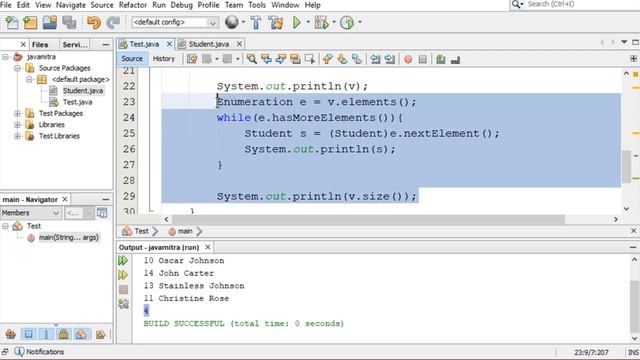Open the Members dropdown in the Navigator
Viewport: 640px width, 360px height.
31,213
